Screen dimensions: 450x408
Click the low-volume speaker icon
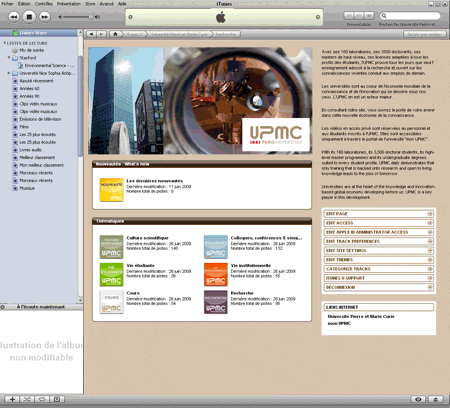click(60, 17)
